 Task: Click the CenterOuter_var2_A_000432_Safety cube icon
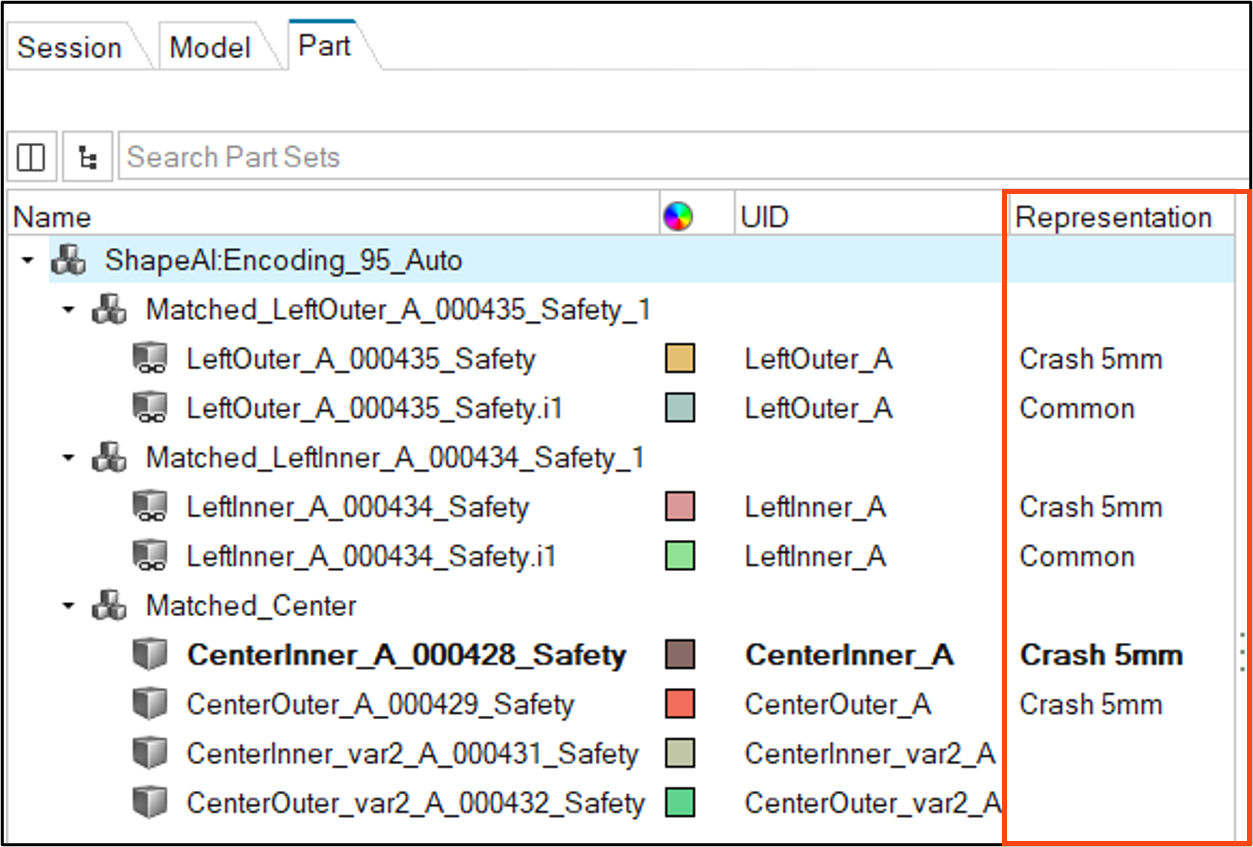tap(149, 803)
